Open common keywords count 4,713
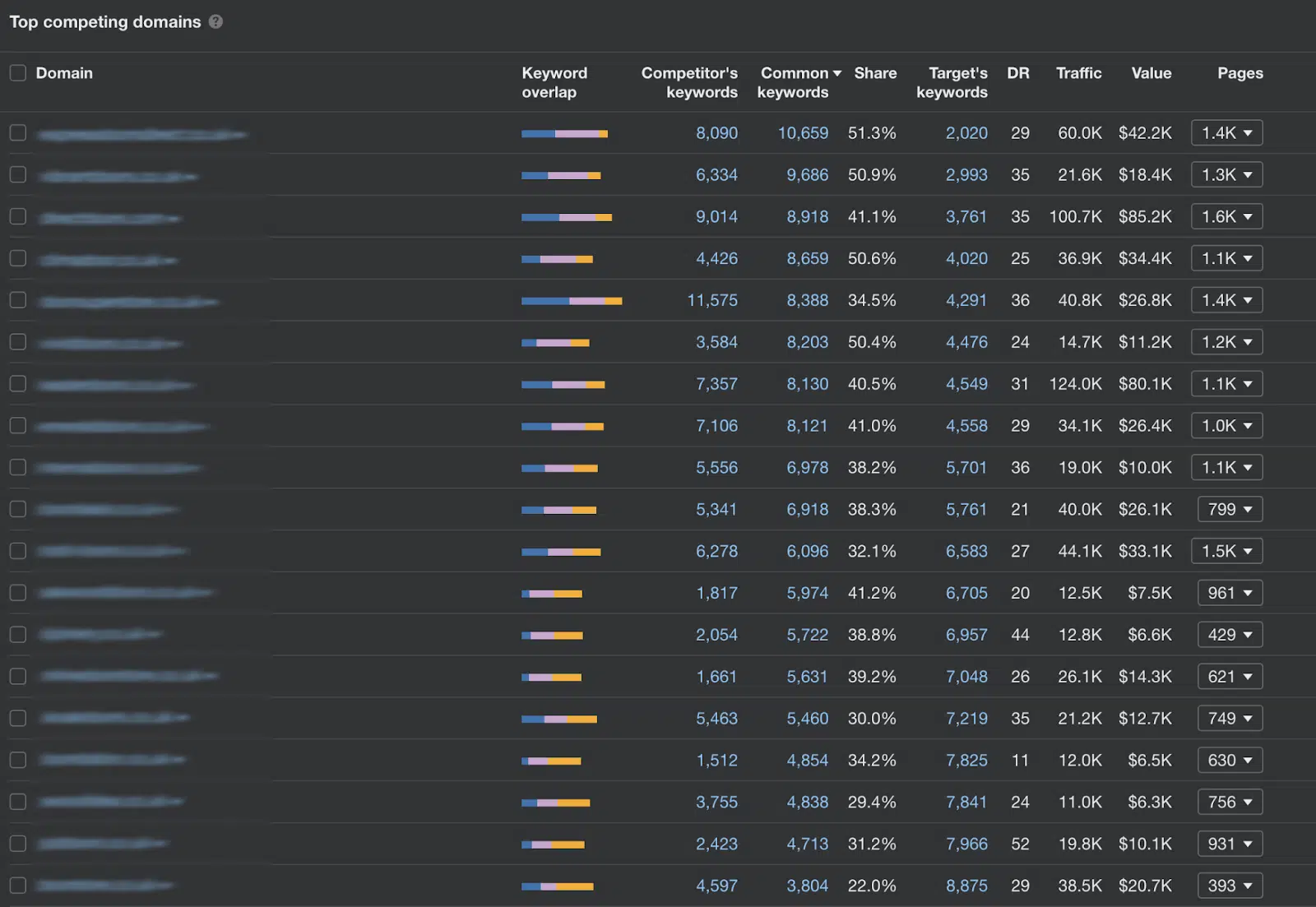Viewport: 1316px width, 907px height. point(808,844)
